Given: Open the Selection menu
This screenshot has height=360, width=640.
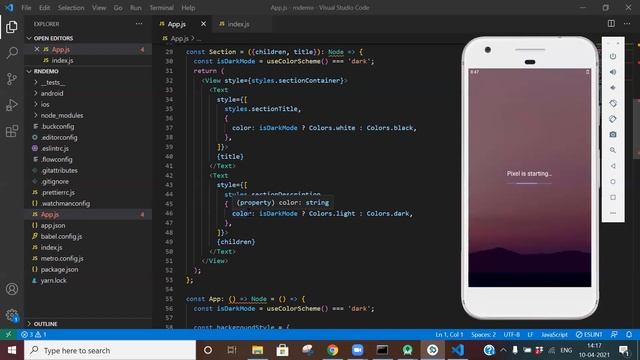Looking at the screenshot, I should tap(71, 7).
